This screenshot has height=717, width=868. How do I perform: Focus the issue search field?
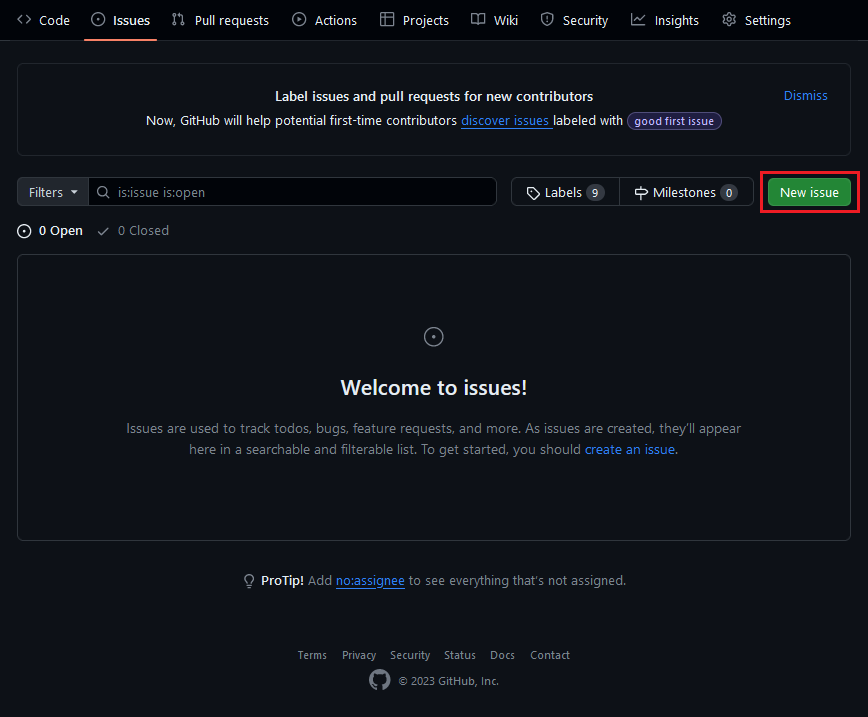click(x=292, y=192)
